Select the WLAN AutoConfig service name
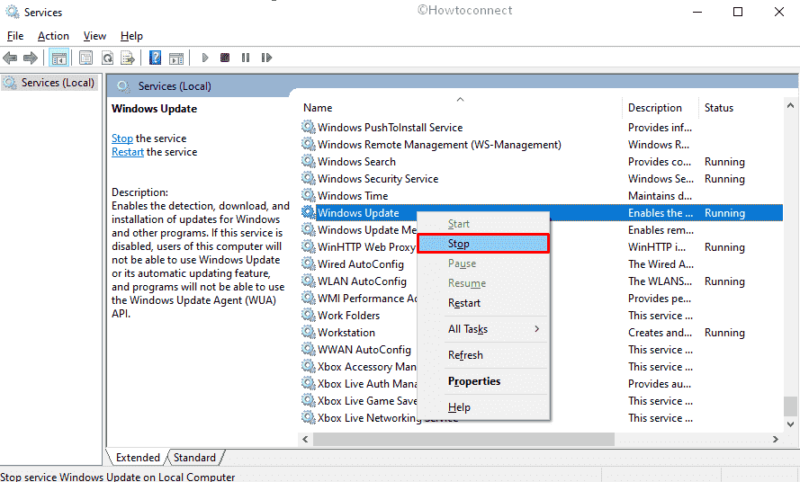 pos(362,281)
